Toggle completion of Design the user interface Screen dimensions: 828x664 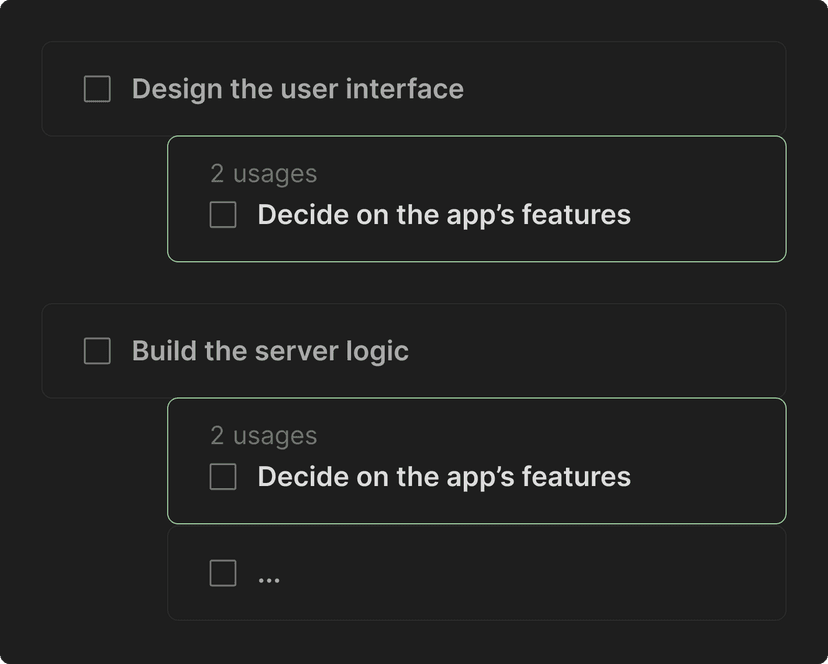[97, 89]
